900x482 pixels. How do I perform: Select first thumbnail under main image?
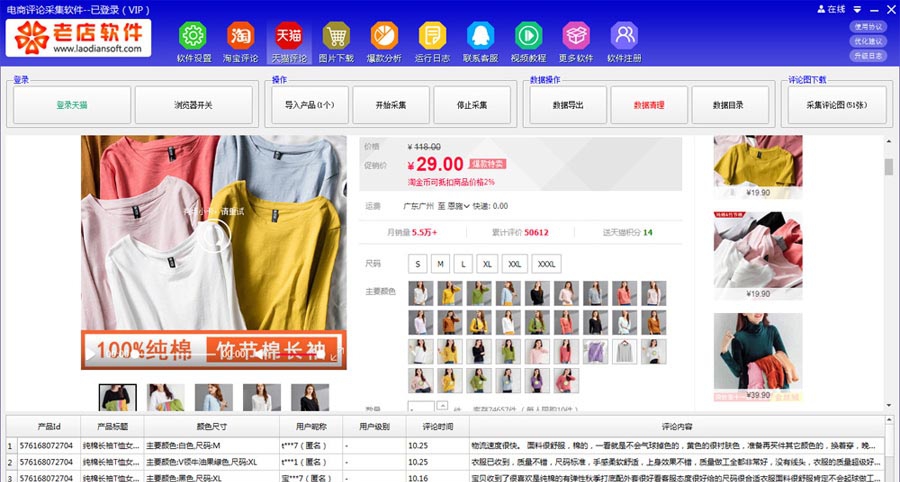coord(118,397)
